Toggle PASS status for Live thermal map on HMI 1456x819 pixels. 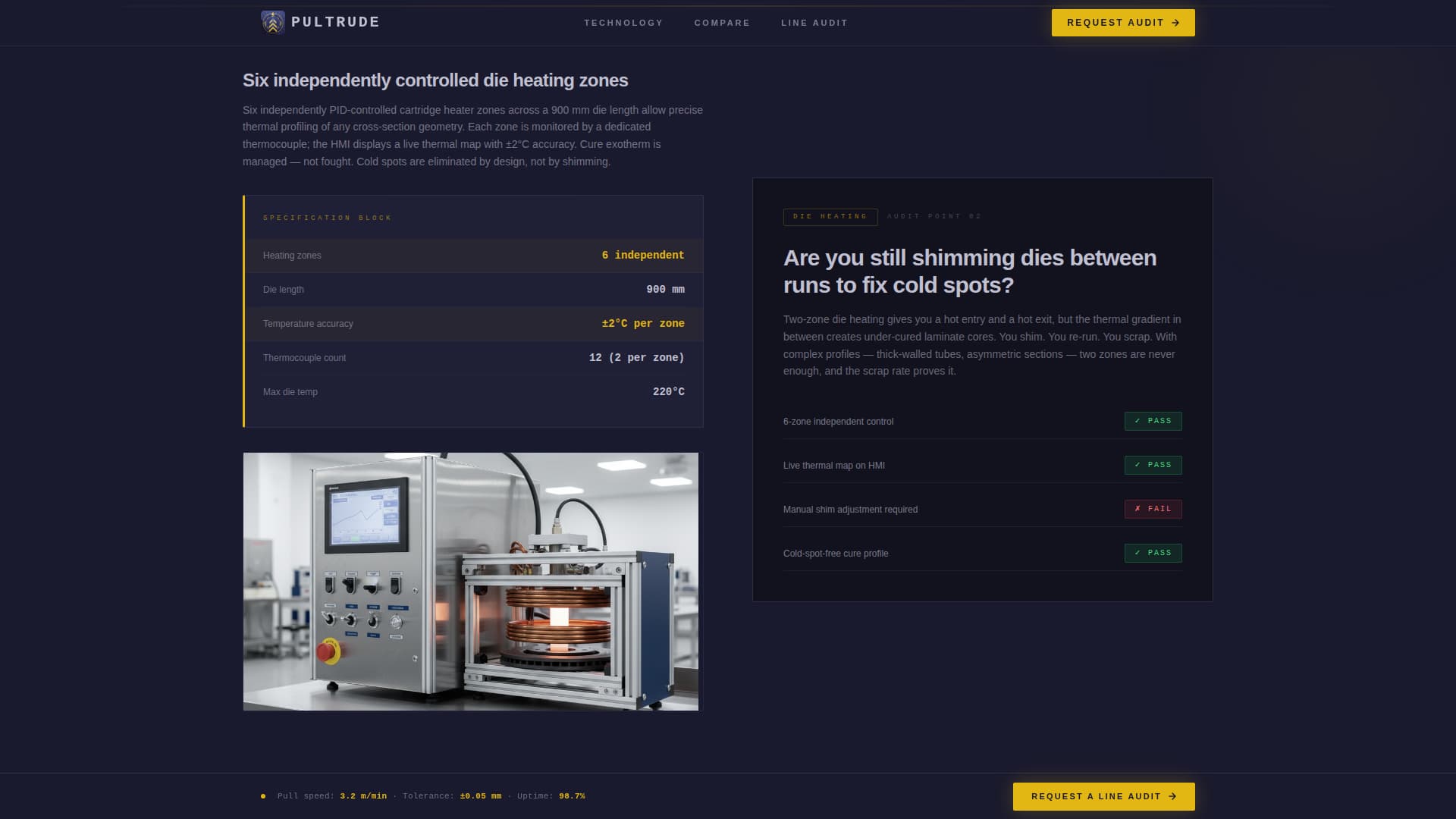[1153, 465]
